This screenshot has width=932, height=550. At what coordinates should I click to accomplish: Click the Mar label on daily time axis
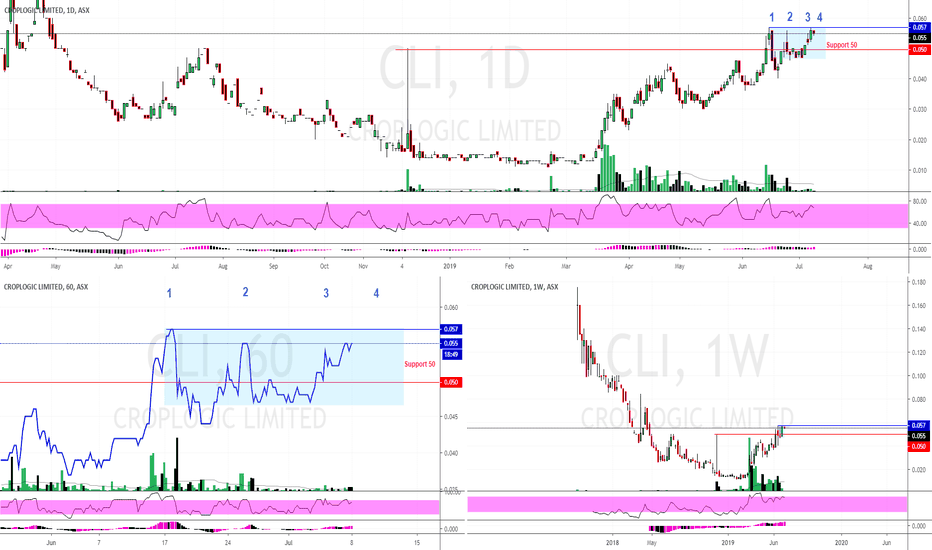566,266
